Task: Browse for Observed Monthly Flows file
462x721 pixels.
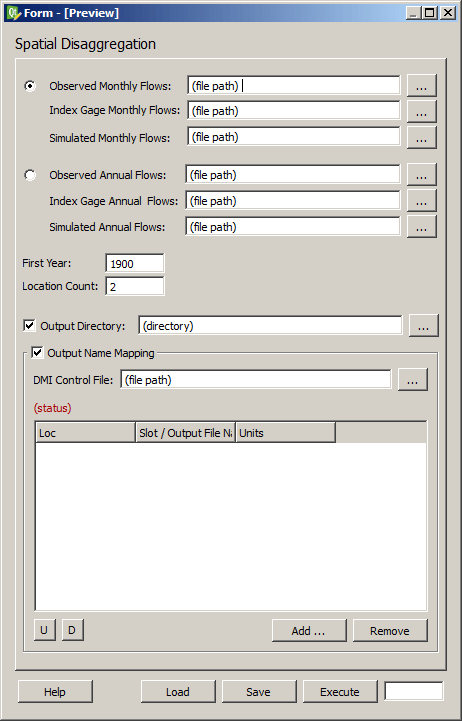Action: [x=422, y=86]
